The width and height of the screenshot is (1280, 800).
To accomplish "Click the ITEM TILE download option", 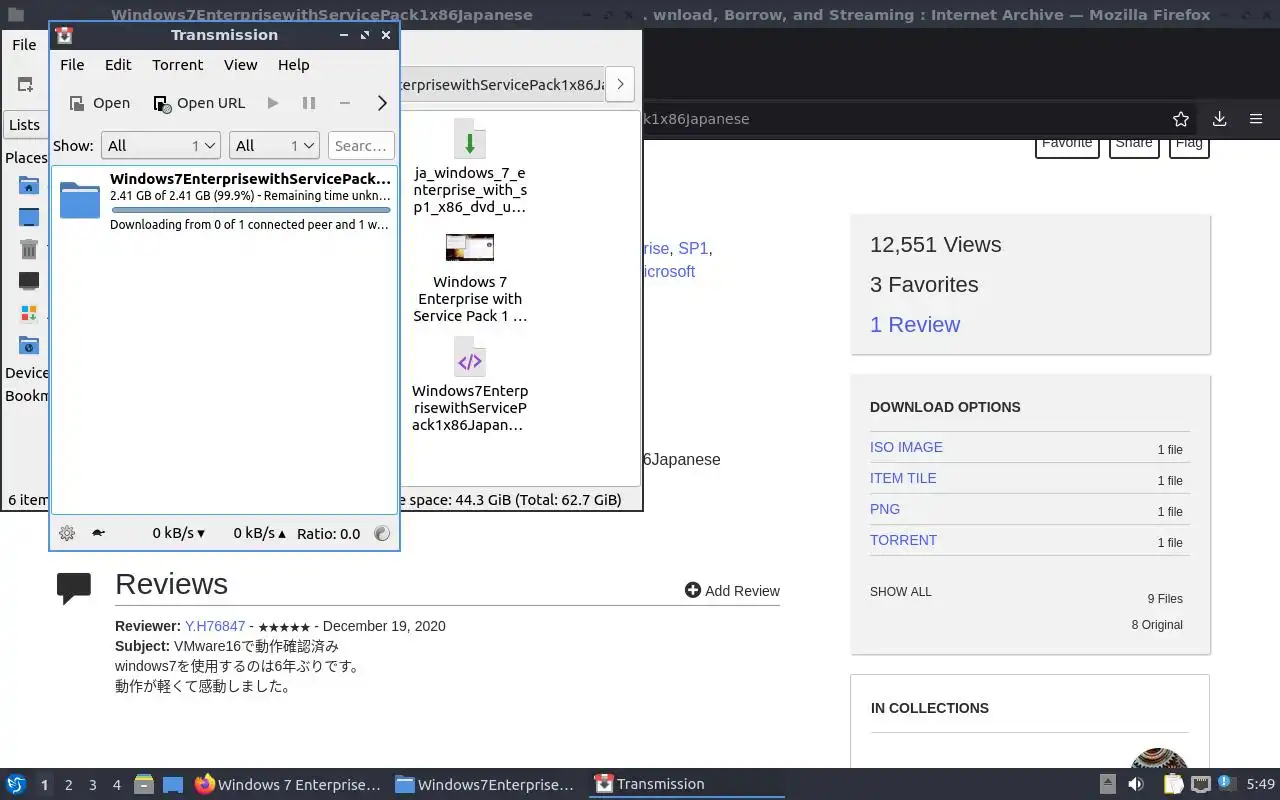I will [903, 478].
